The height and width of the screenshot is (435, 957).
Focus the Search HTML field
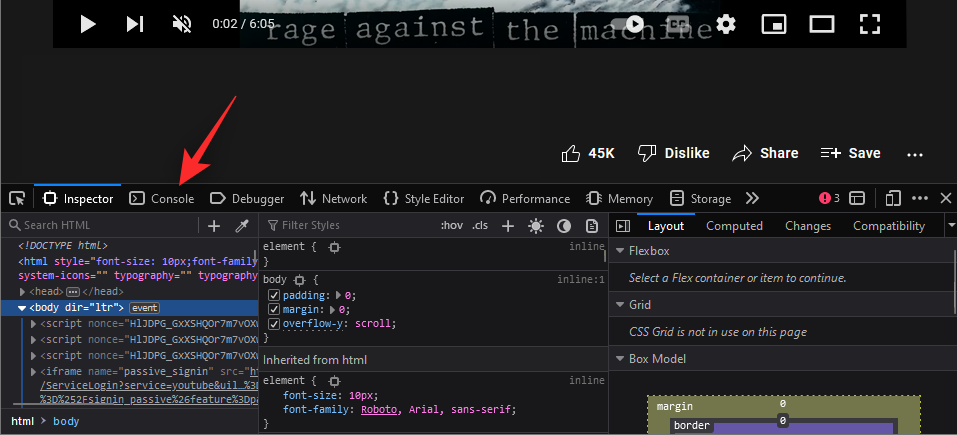click(x=100, y=225)
